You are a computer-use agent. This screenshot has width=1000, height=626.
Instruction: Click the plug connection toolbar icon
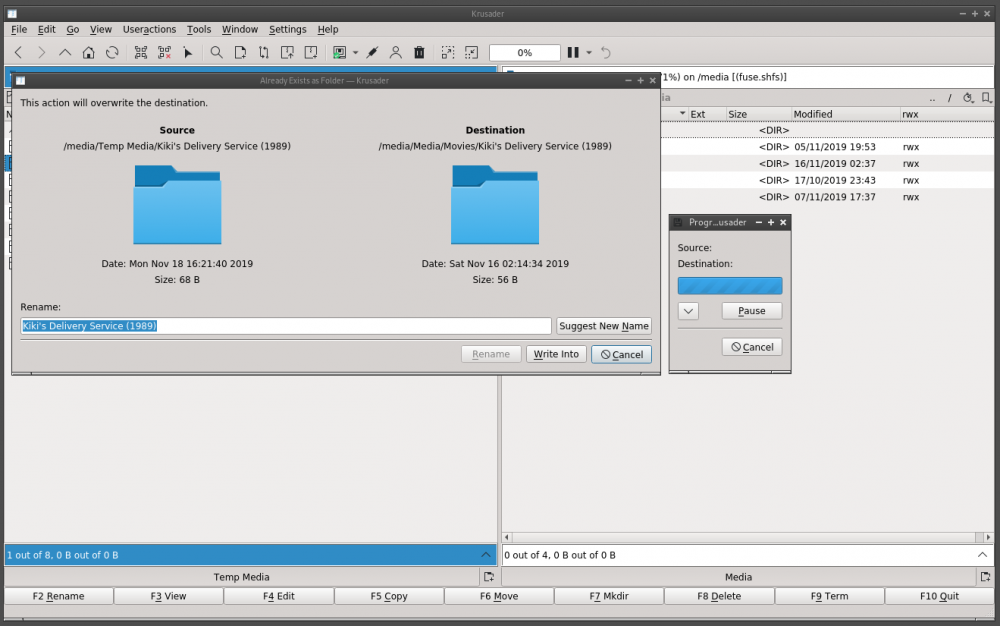[372, 52]
